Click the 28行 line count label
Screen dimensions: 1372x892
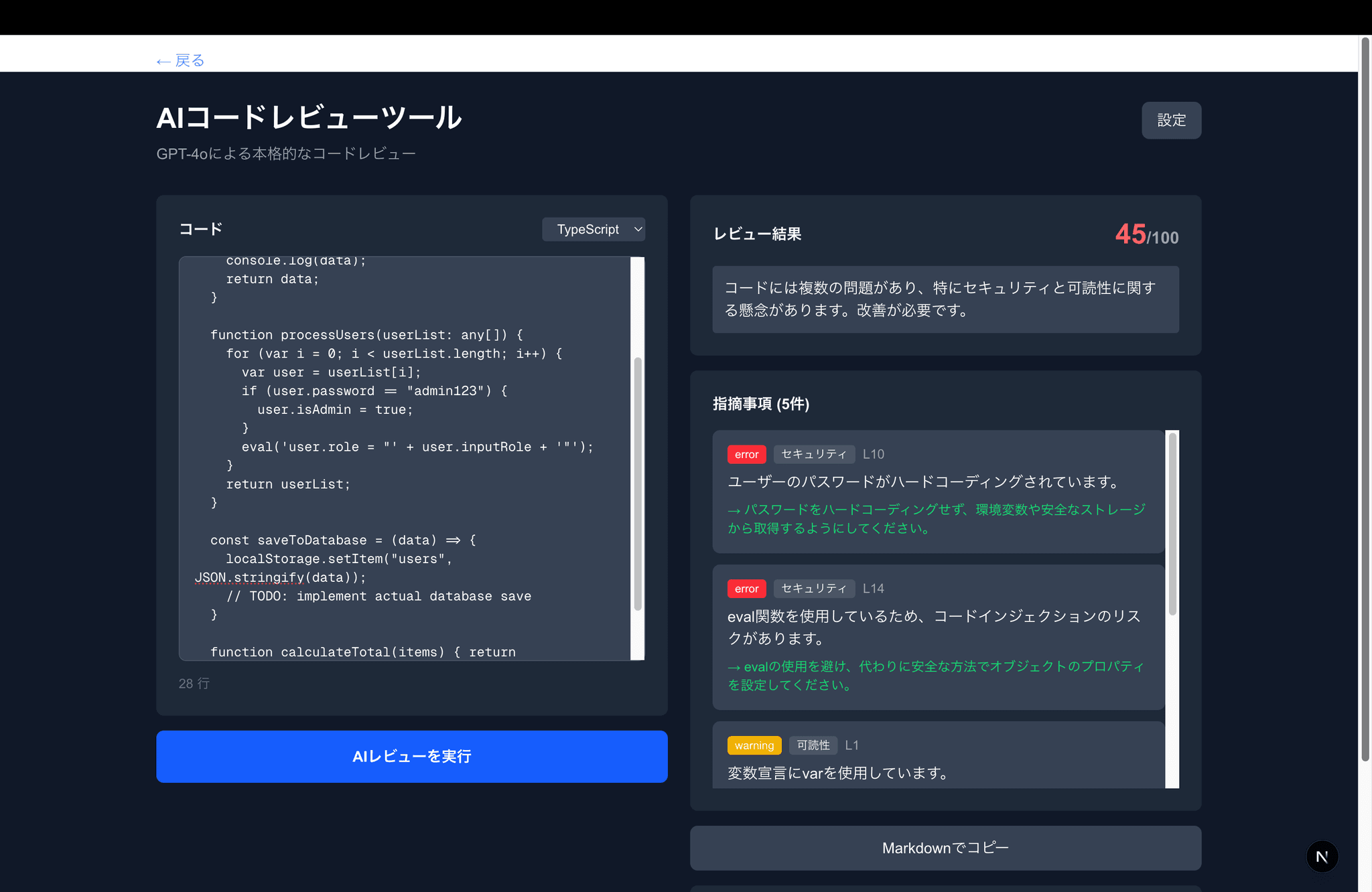click(194, 683)
